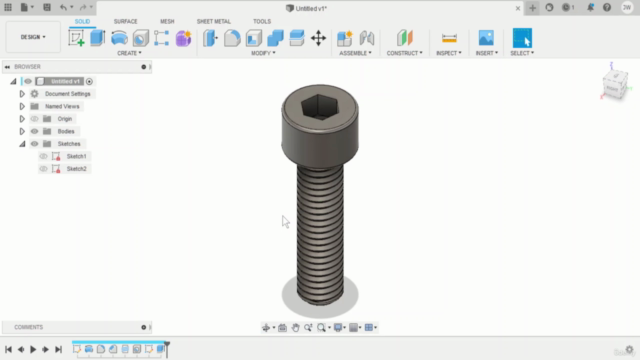This screenshot has width=640, height=360.
Task: Toggle the Browser panel pin dot
Action: 144,67
